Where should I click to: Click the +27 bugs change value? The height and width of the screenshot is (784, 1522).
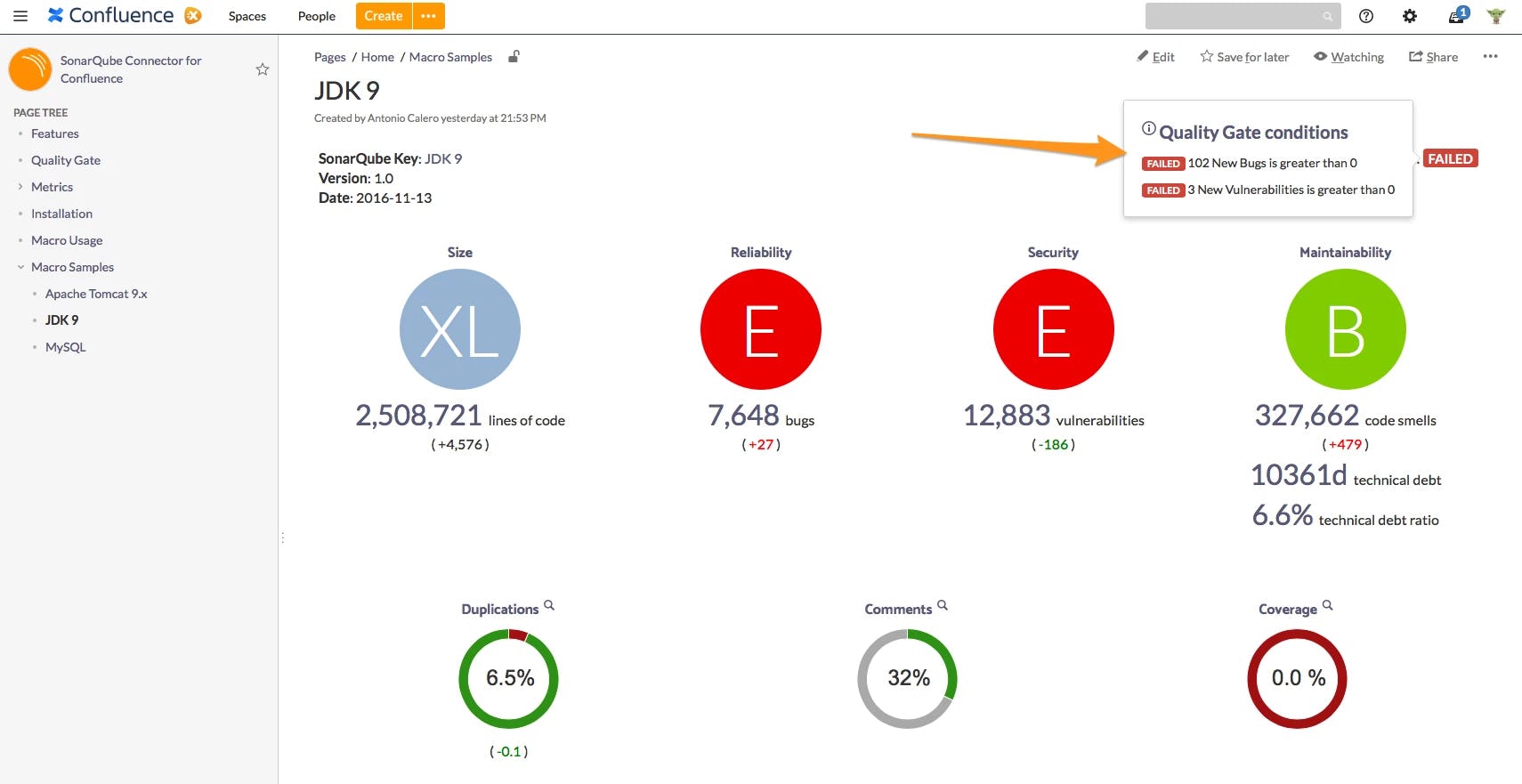click(761, 444)
